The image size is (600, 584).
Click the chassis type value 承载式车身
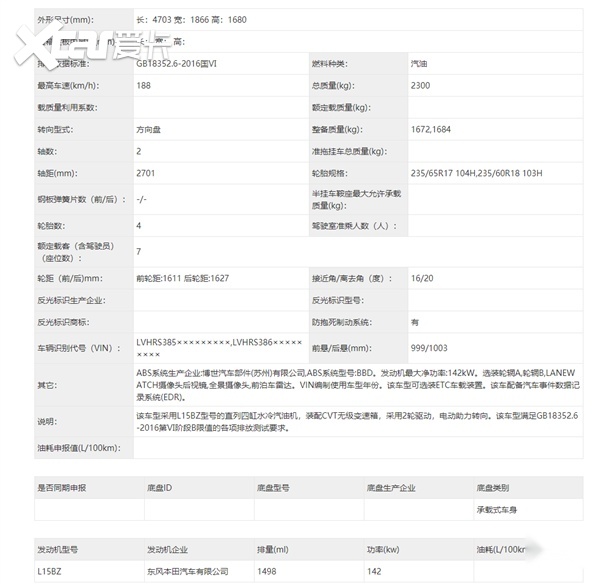coord(497,509)
